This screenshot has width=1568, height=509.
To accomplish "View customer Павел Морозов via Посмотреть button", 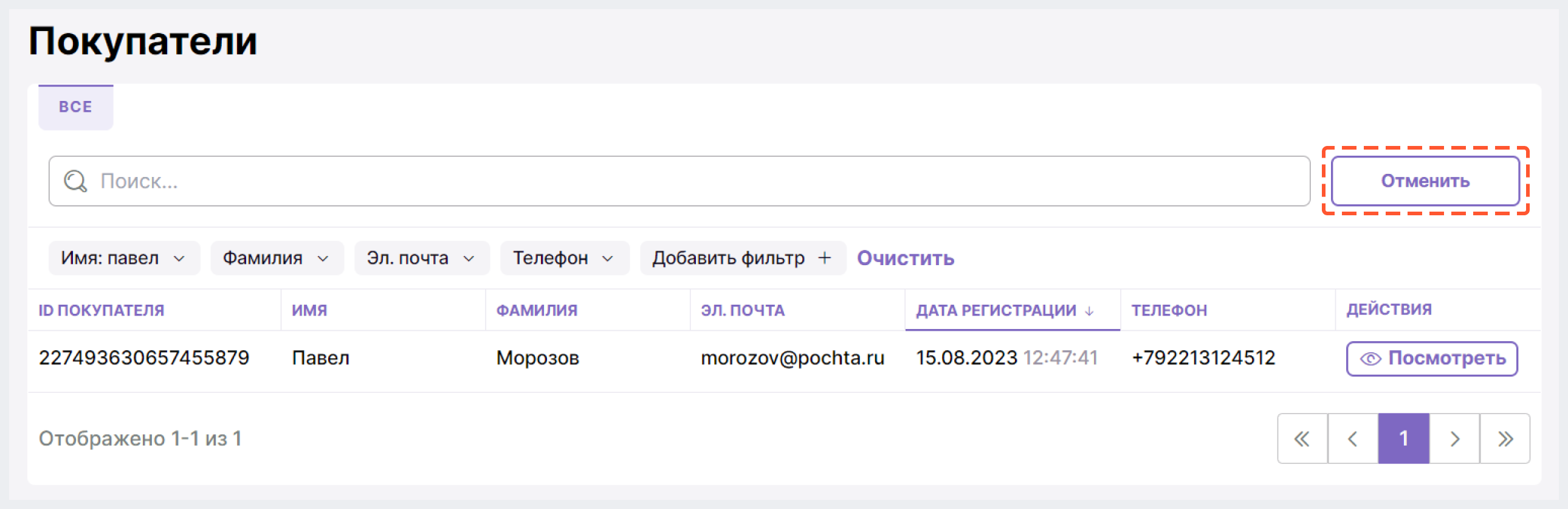I will (x=1432, y=359).
